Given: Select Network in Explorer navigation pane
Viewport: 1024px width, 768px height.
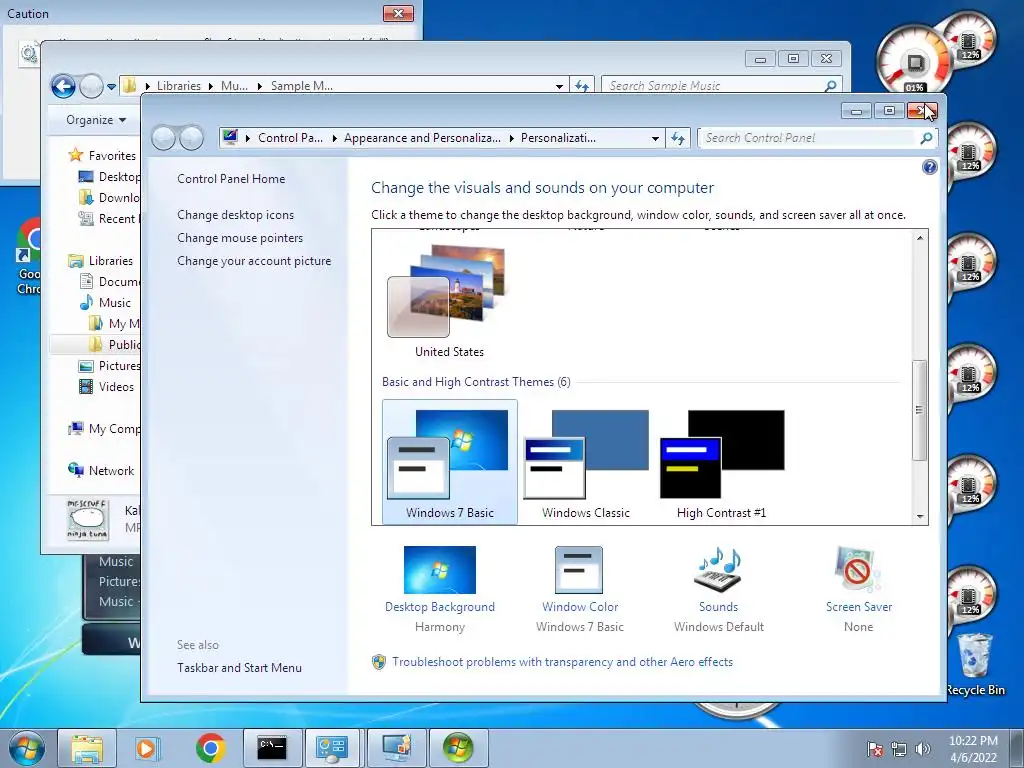Looking at the screenshot, I should click(101, 470).
